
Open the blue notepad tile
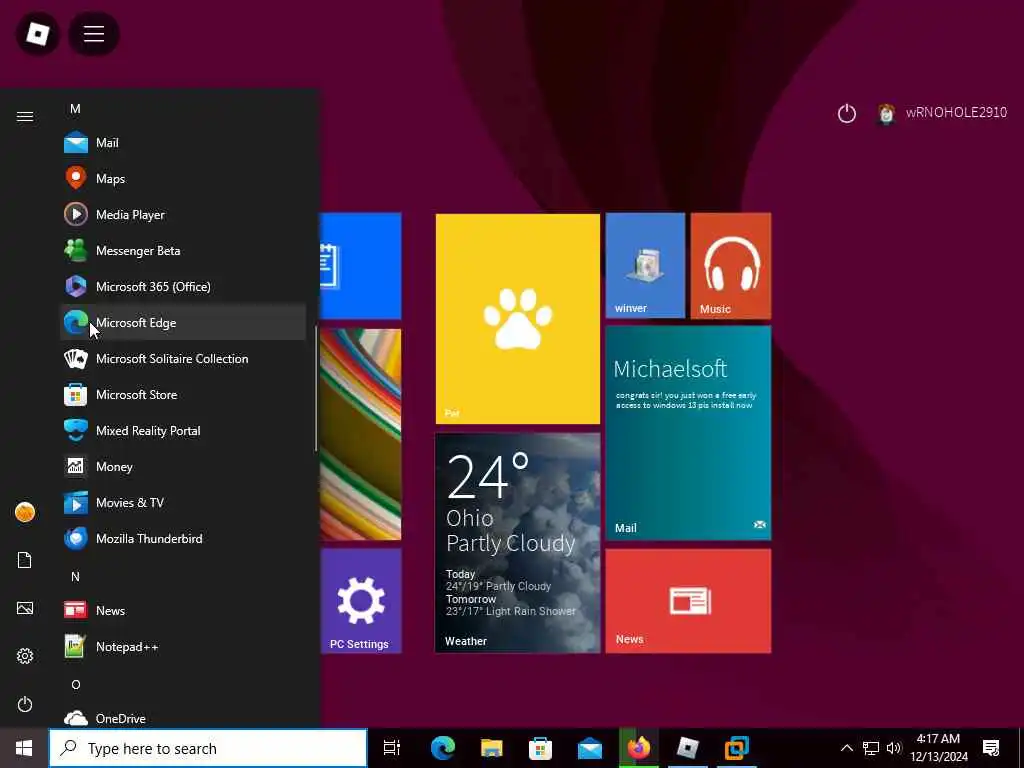[360, 266]
